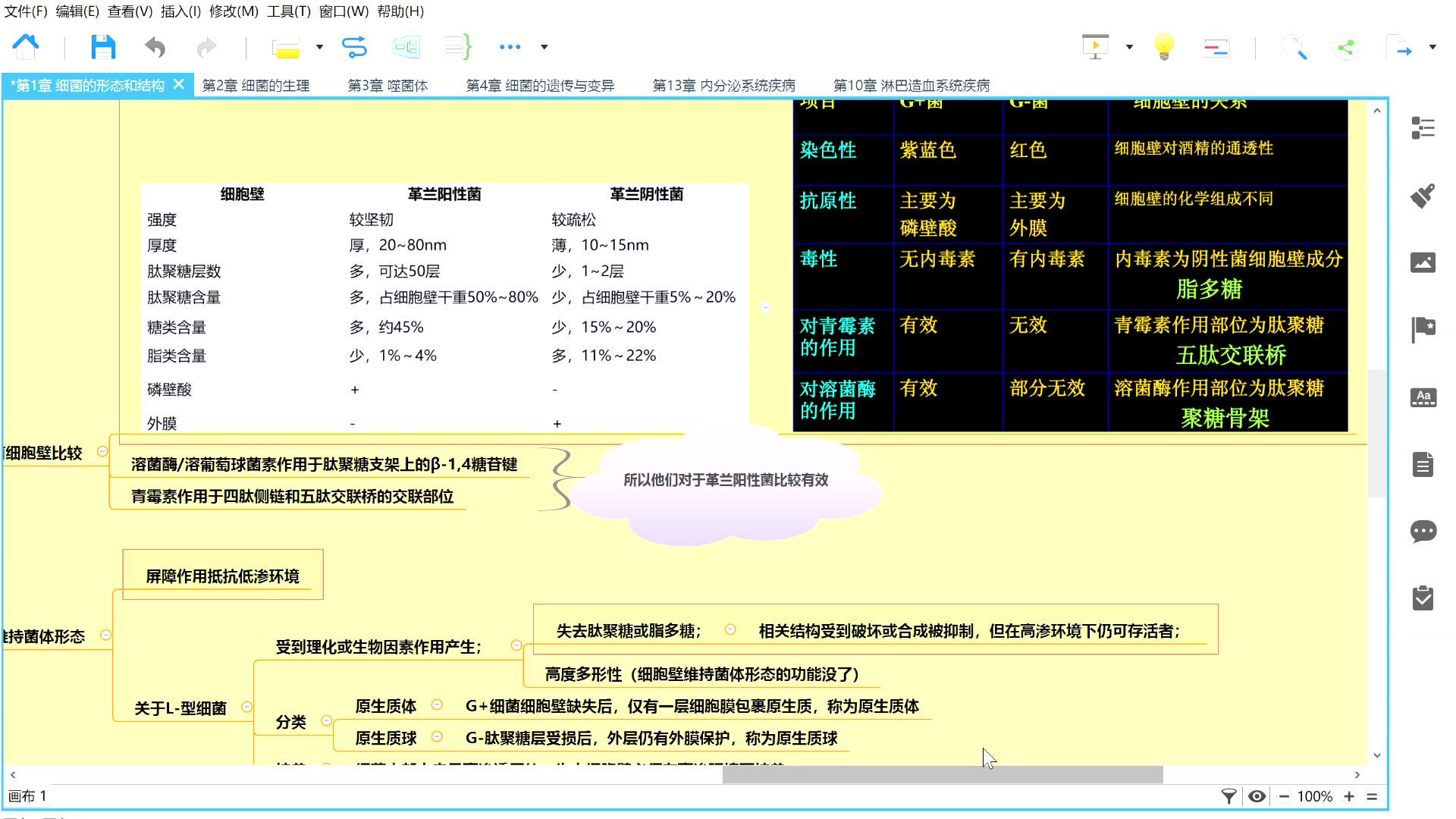Share the mind map
Image resolution: width=1456 pixels, height=819 pixels.
coord(1345,48)
